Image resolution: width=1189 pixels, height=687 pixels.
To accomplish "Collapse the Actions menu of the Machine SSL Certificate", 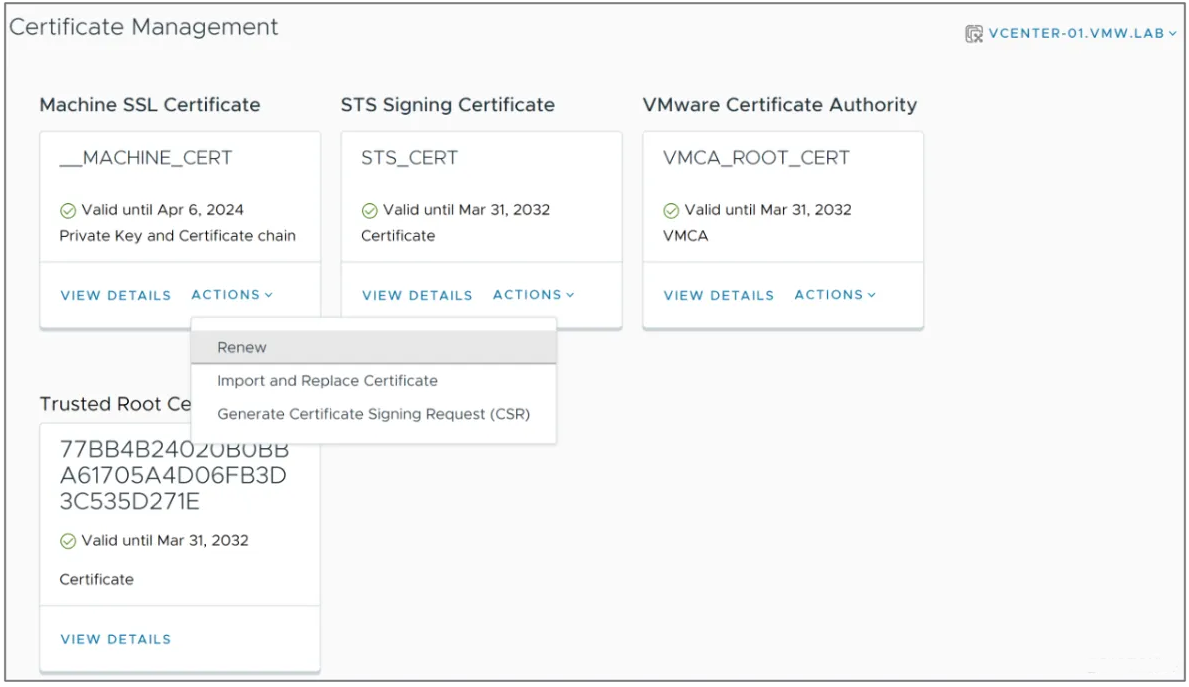I will 231,294.
